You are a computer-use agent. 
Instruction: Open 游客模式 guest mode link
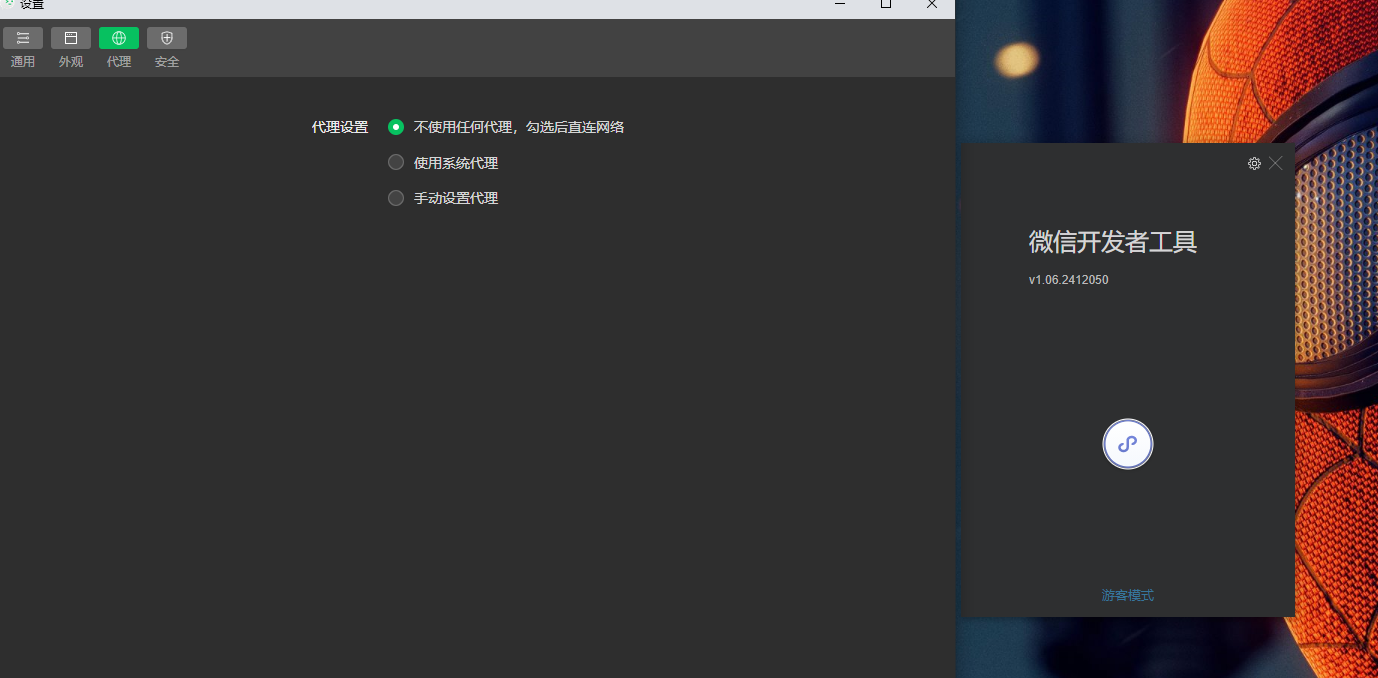1128,595
